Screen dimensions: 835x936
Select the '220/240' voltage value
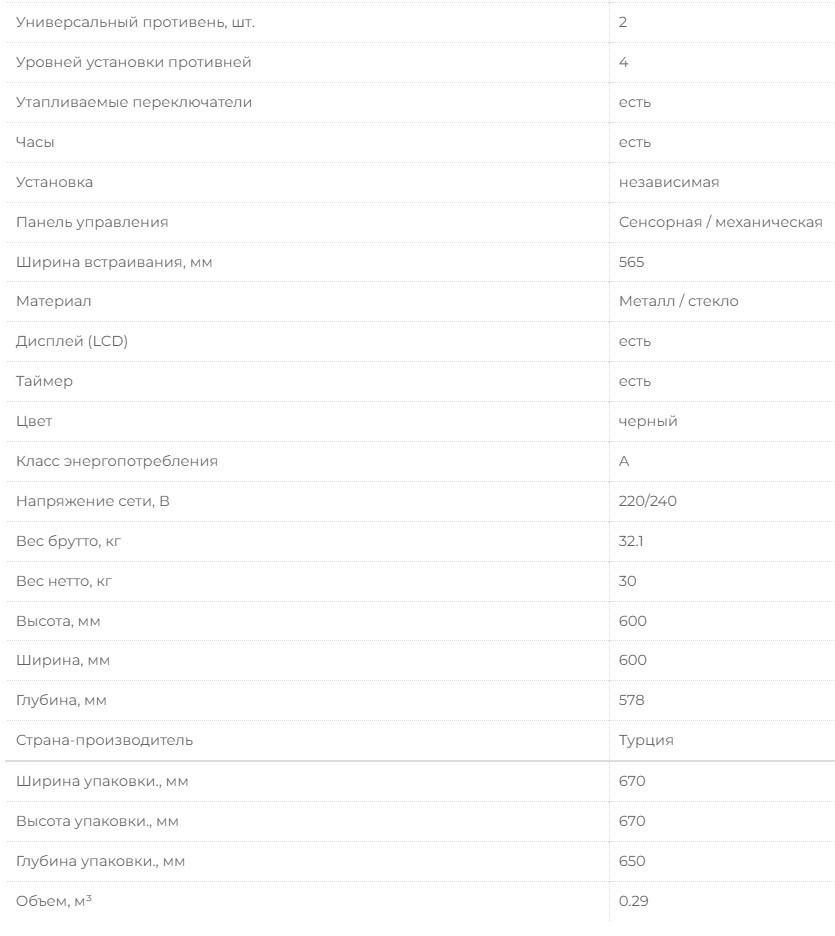648,501
